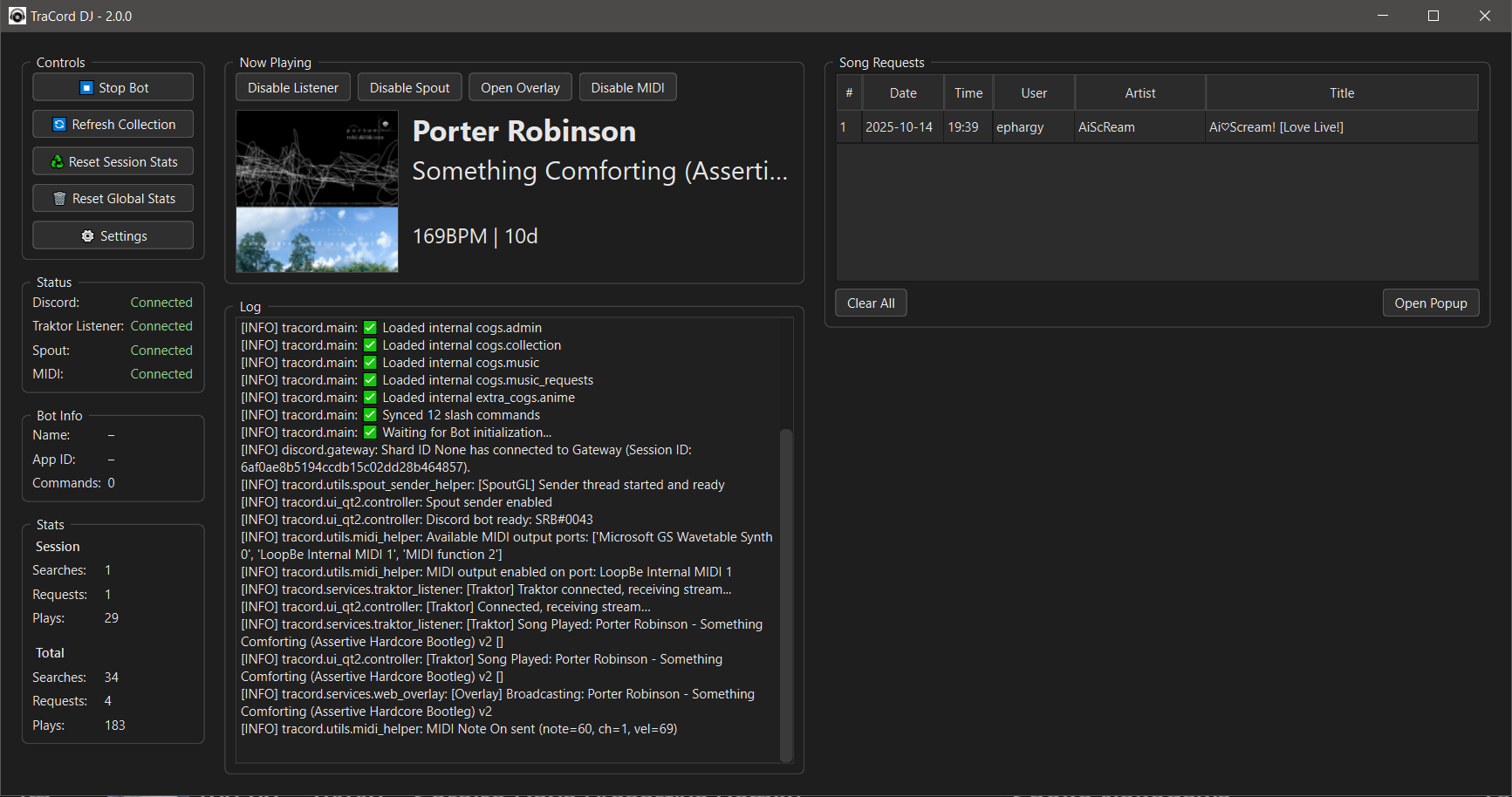This screenshot has width=1512, height=797.
Task: Disable Spout output
Action: click(x=409, y=87)
